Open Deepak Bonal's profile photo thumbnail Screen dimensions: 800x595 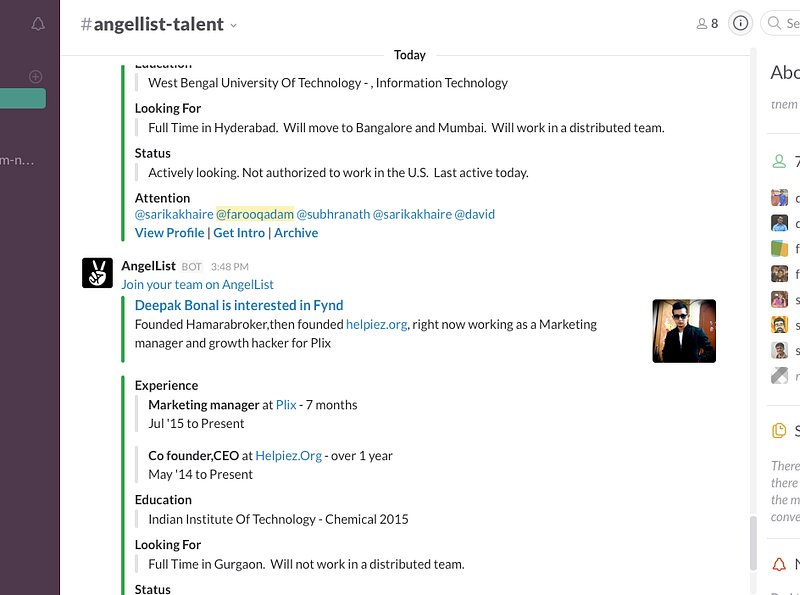(x=684, y=331)
